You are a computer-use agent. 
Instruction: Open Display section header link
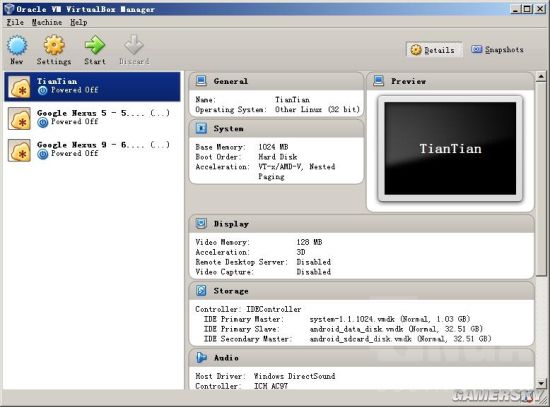tap(231, 224)
